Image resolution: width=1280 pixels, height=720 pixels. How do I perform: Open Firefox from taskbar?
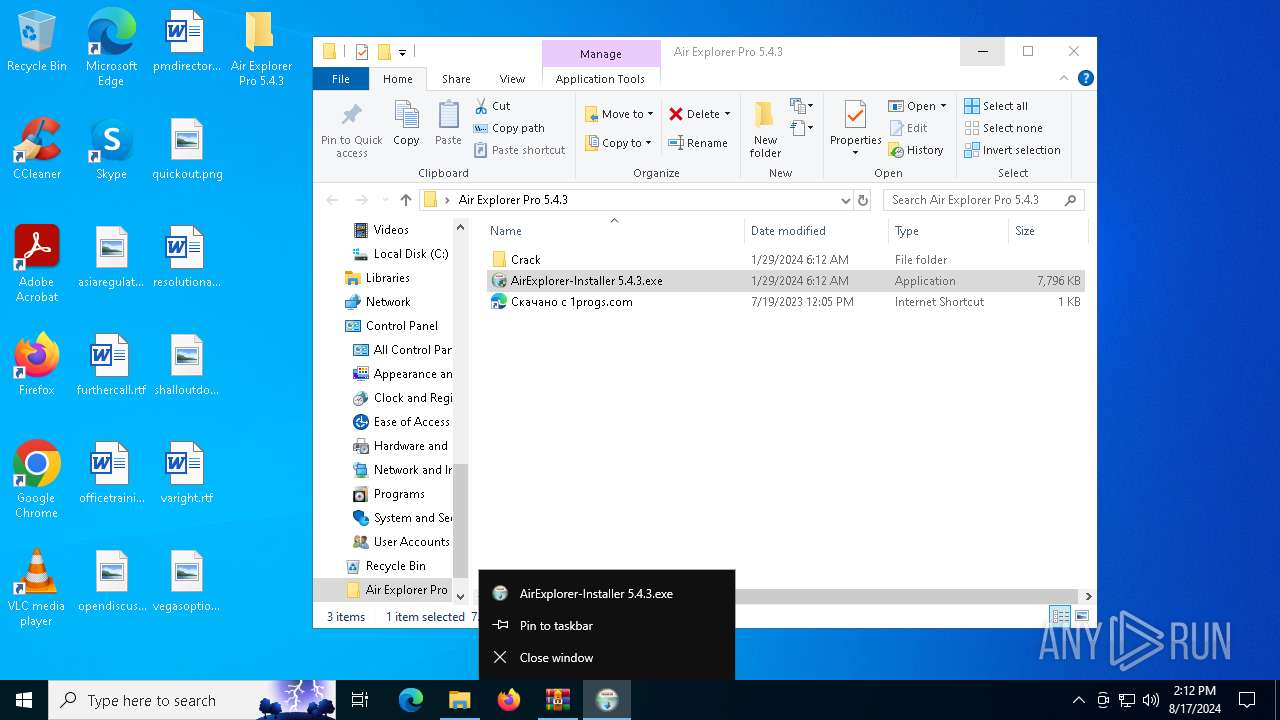click(x=509, y=700)
